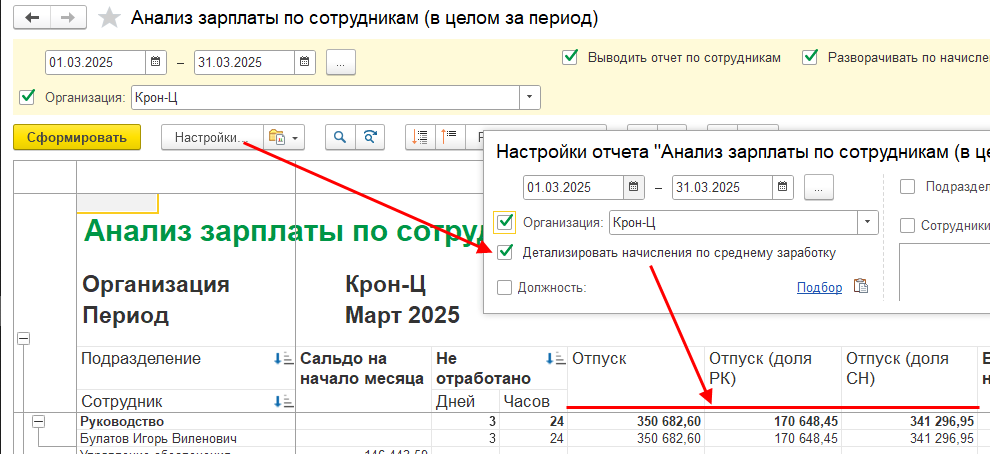990x454 pixels.
Task: Click the Подбор link
Action: (819, 288)
